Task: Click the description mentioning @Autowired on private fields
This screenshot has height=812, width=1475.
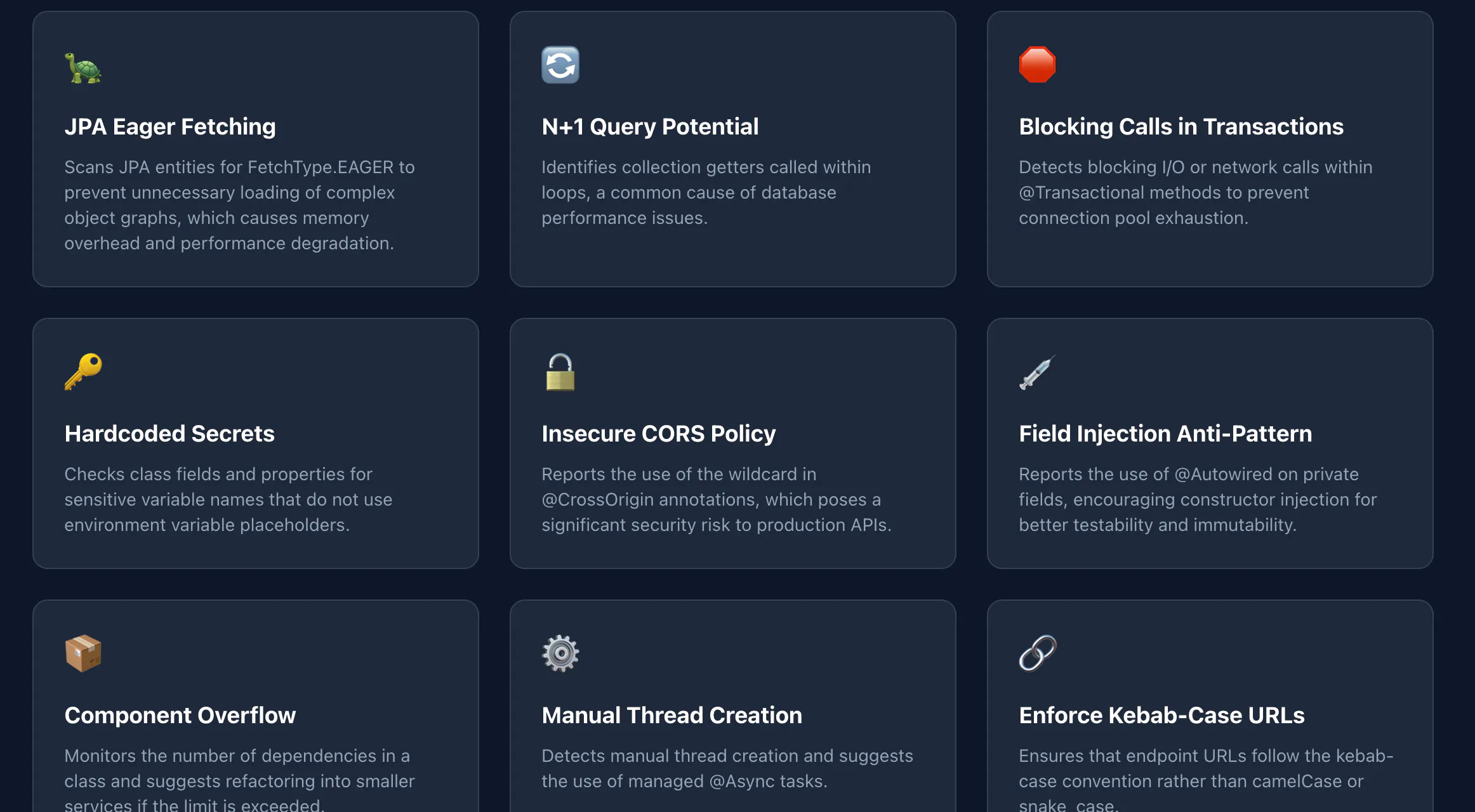Action: [1198, 499]
